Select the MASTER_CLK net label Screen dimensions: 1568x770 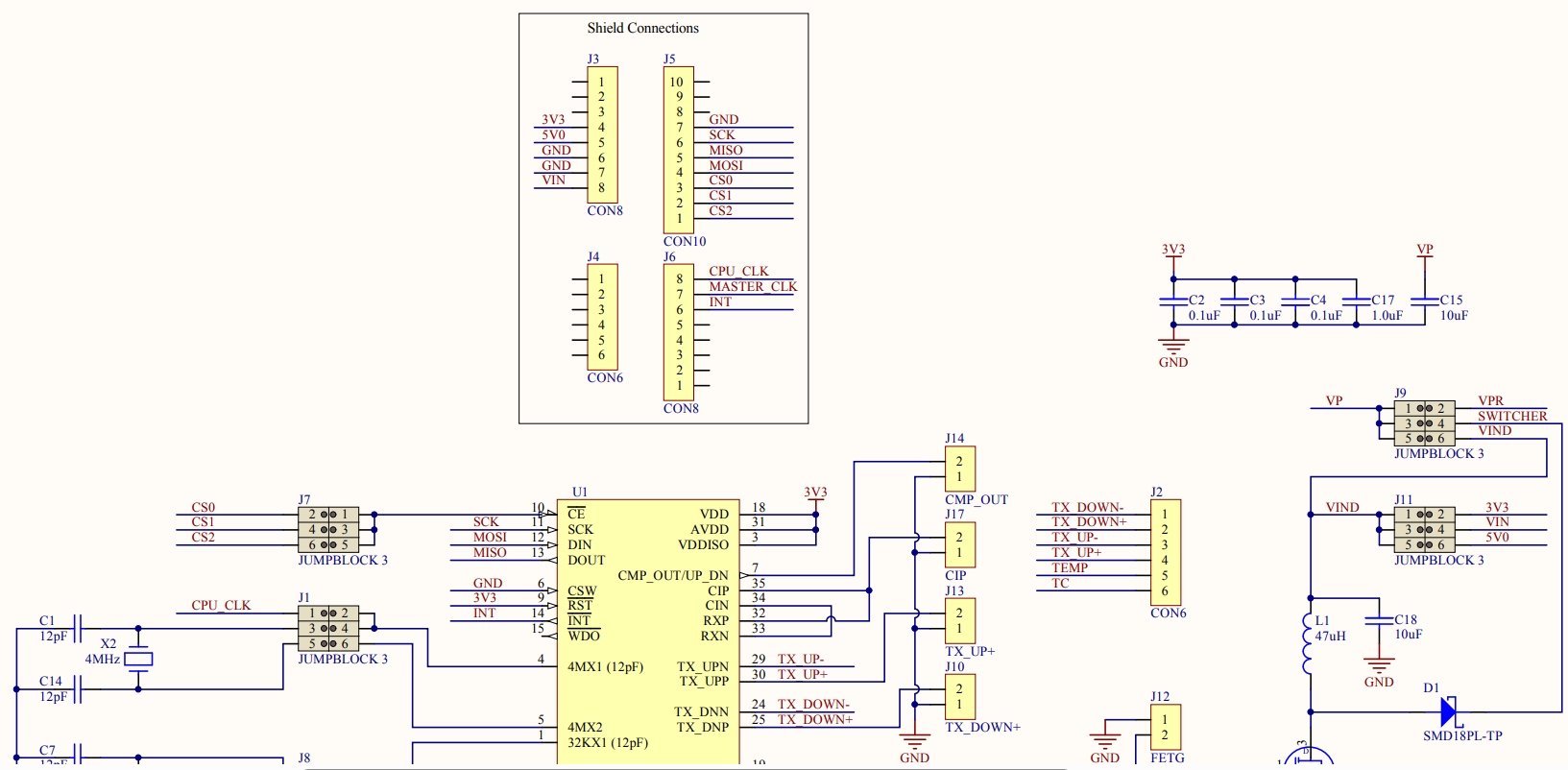(753, 286)
